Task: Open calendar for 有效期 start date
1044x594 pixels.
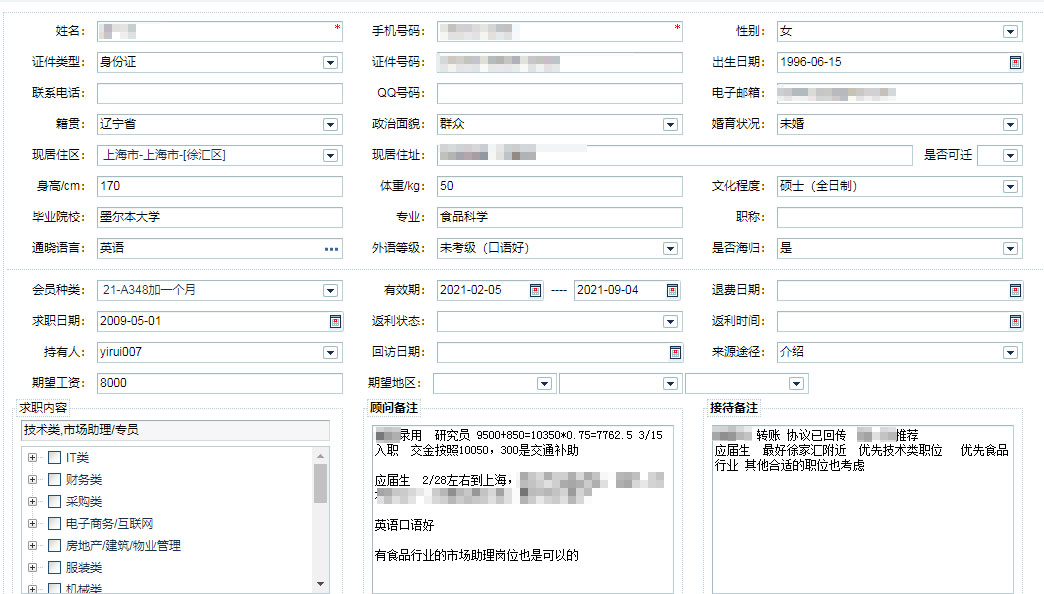Action: 535,290
